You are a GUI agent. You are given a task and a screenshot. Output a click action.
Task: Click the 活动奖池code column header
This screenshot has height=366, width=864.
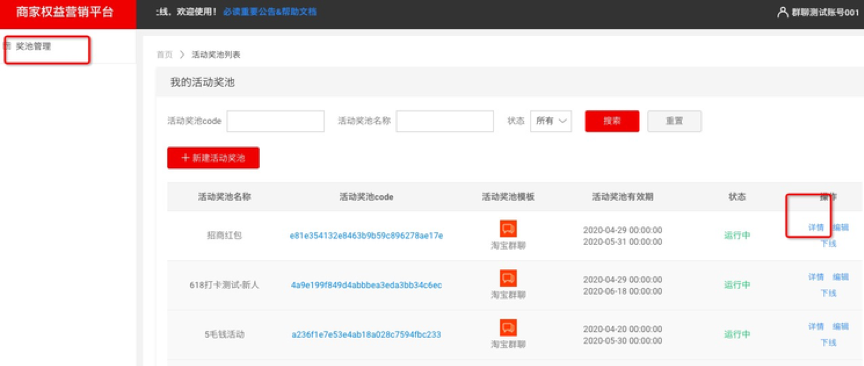tap(366, 197)
